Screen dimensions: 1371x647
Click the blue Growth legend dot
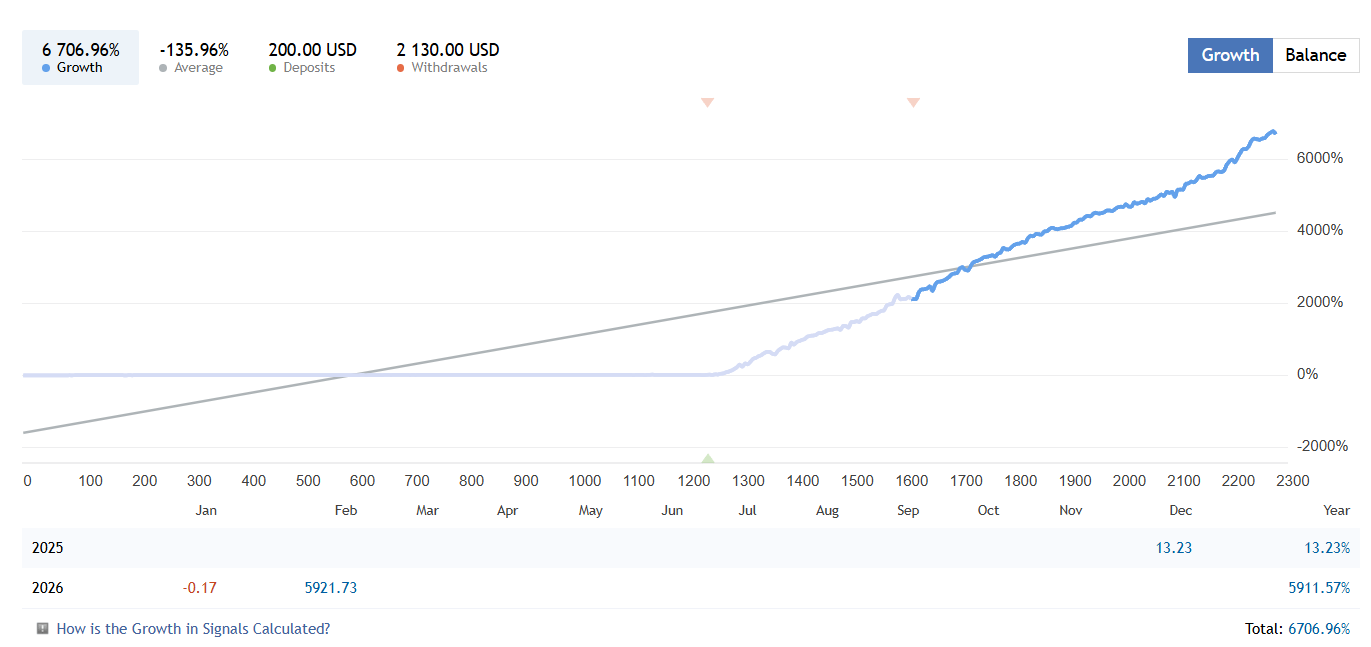46,68
